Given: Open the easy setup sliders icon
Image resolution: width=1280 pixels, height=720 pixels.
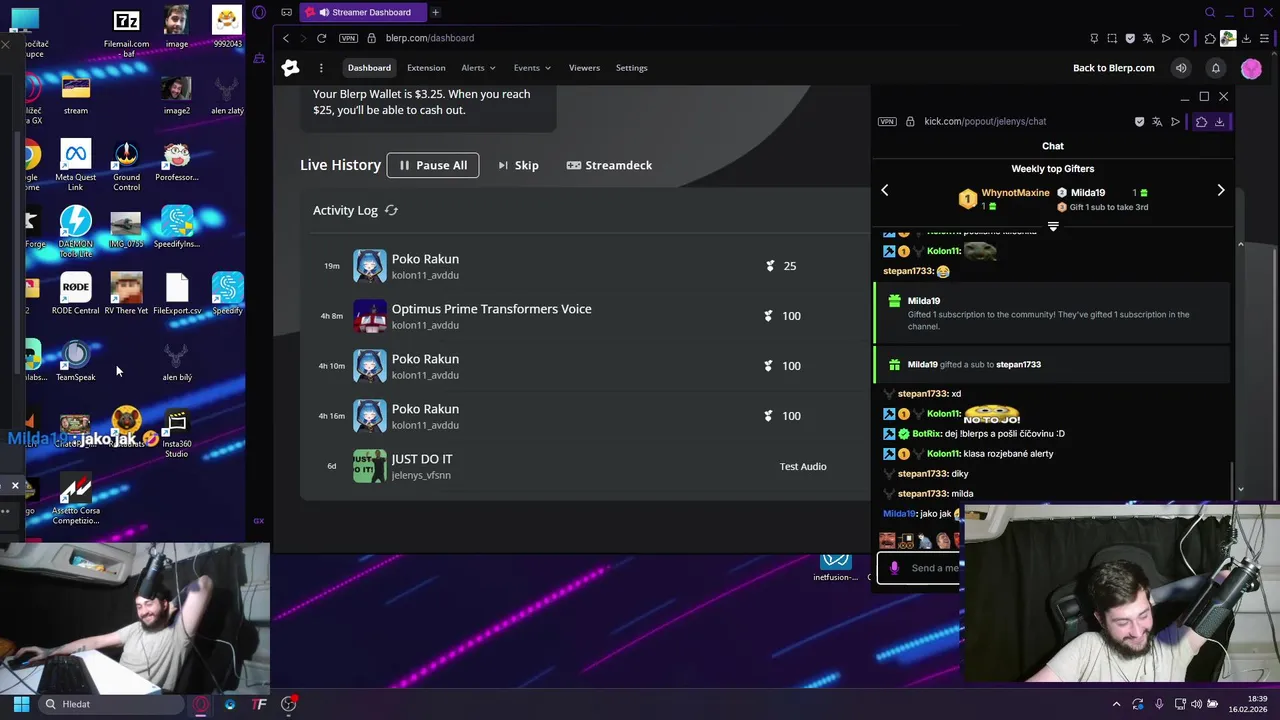Looking at the screenshot, I should (1264, 38).
